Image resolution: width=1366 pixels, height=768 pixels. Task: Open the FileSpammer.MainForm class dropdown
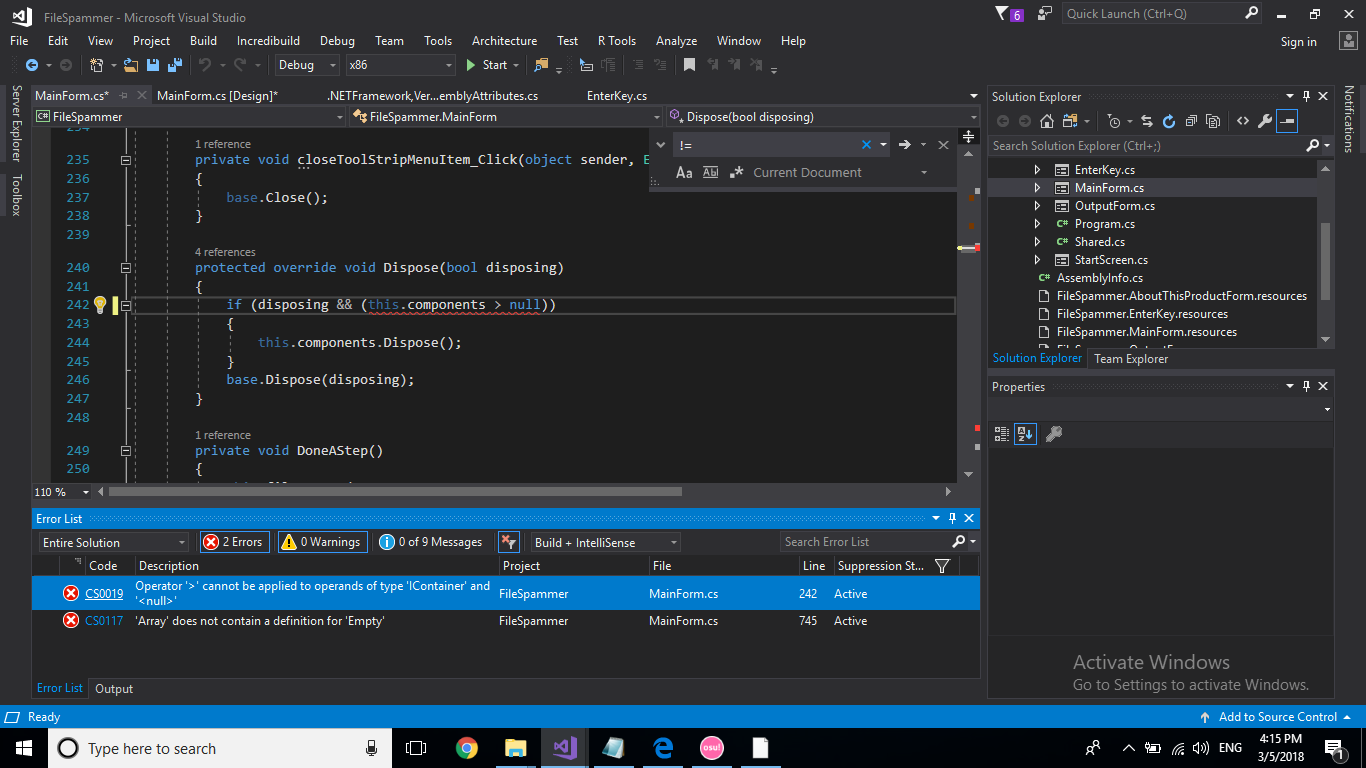[x=507, y=117]
